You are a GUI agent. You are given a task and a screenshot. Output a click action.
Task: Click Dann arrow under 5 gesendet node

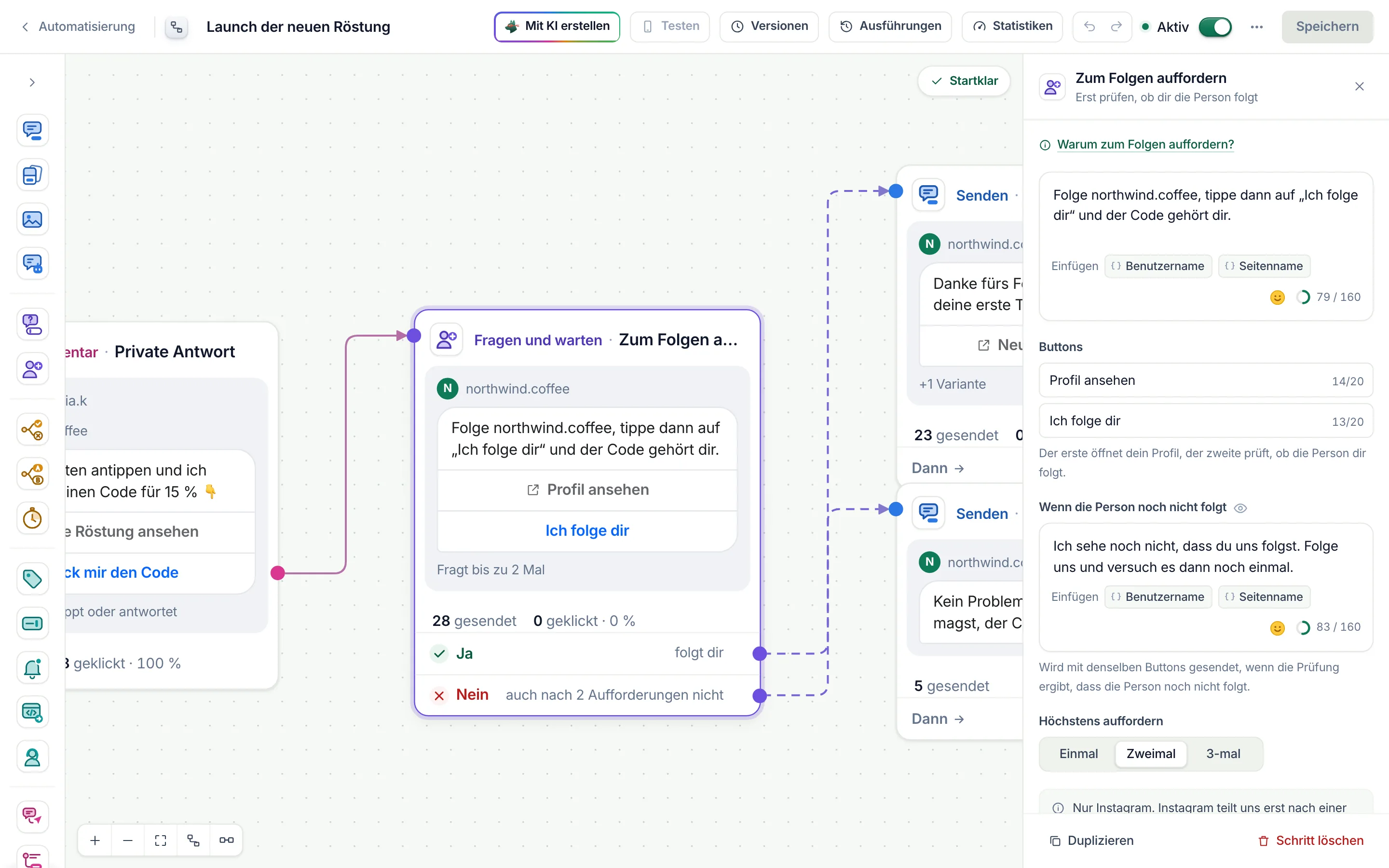click(938, 719)
